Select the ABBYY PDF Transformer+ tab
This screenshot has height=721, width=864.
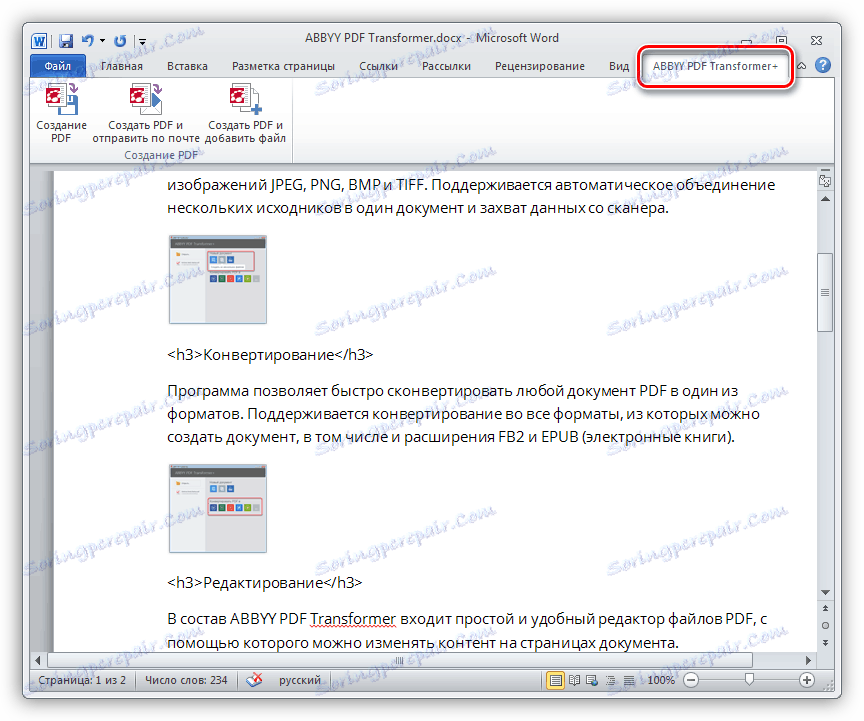coord(715,66)
